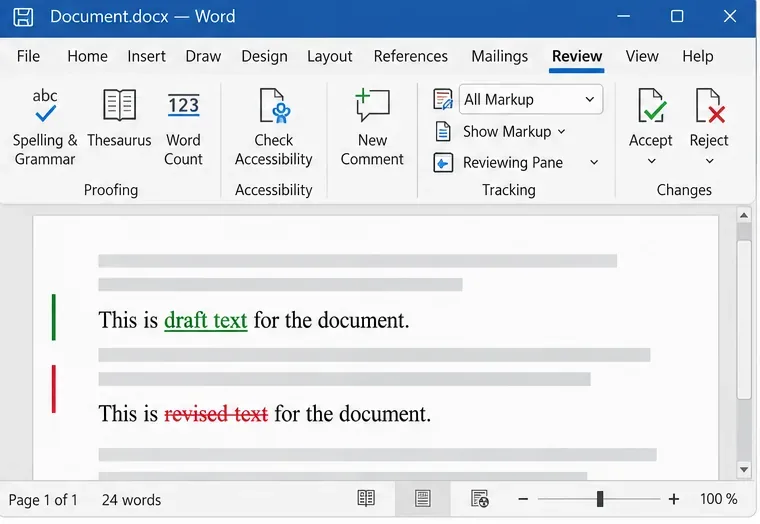This screenshot has height=524, width=760.
Task: Open the File tab
Action: [28, 56]
